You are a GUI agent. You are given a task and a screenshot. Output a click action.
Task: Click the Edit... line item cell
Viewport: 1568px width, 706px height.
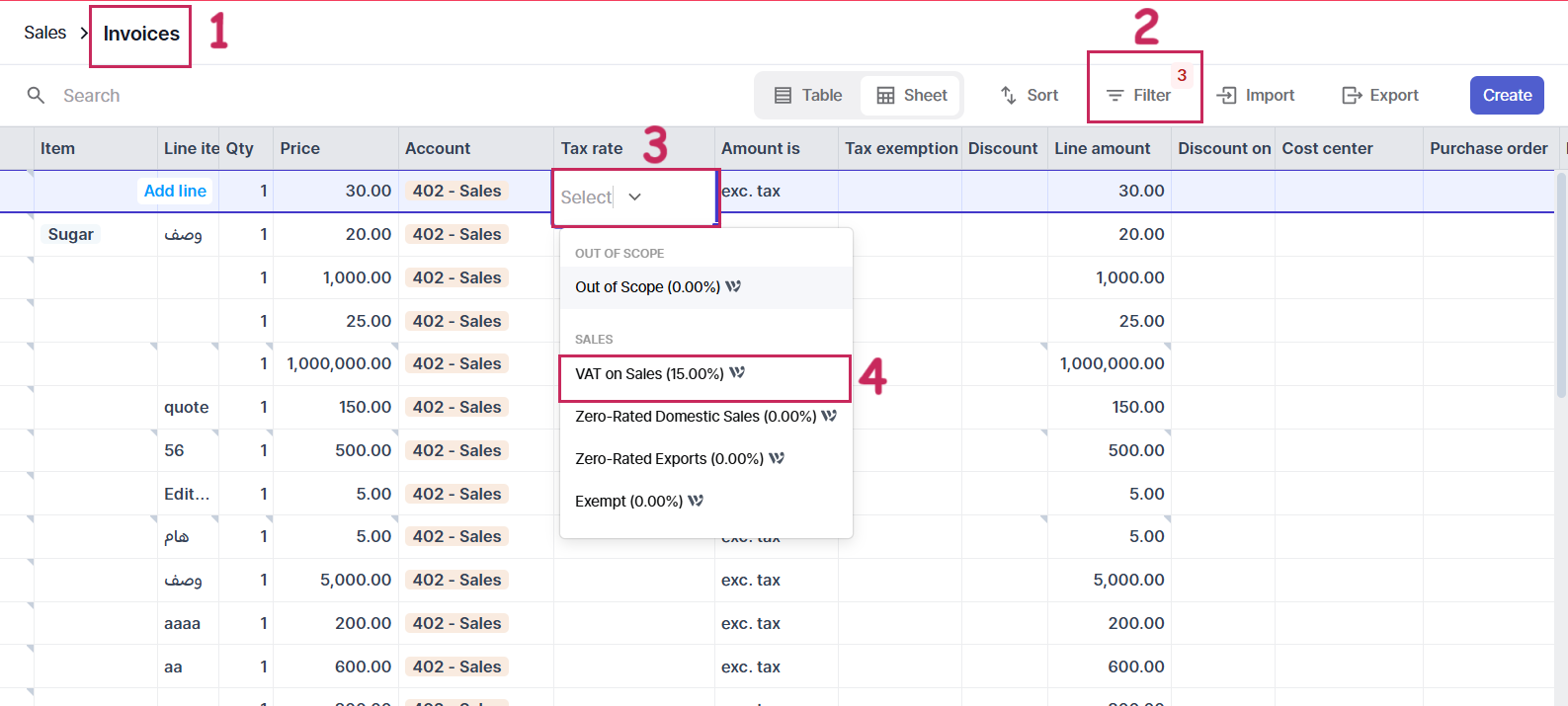(x=187, y=494)
